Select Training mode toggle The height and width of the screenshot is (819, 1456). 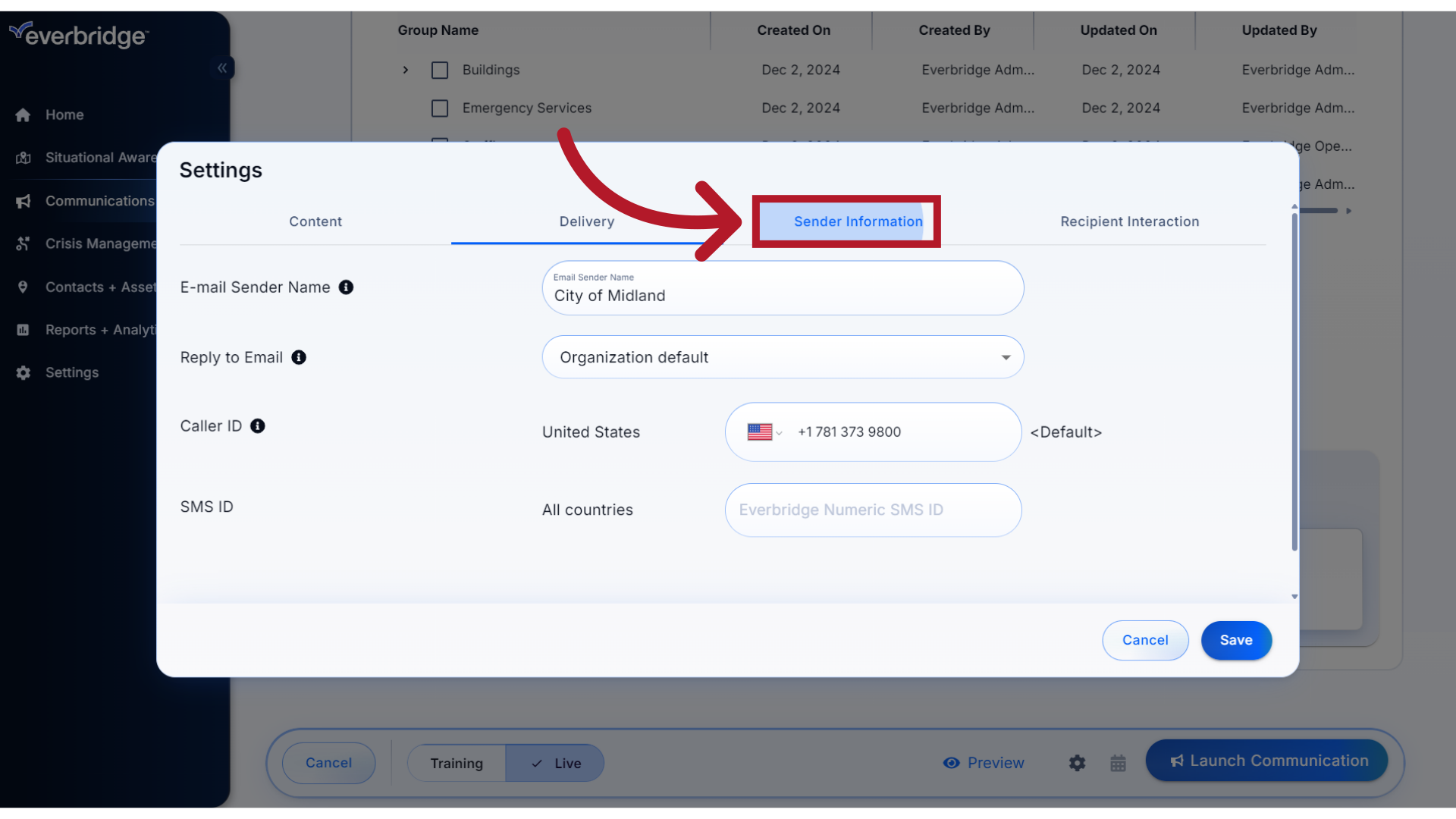coord(457,764)
